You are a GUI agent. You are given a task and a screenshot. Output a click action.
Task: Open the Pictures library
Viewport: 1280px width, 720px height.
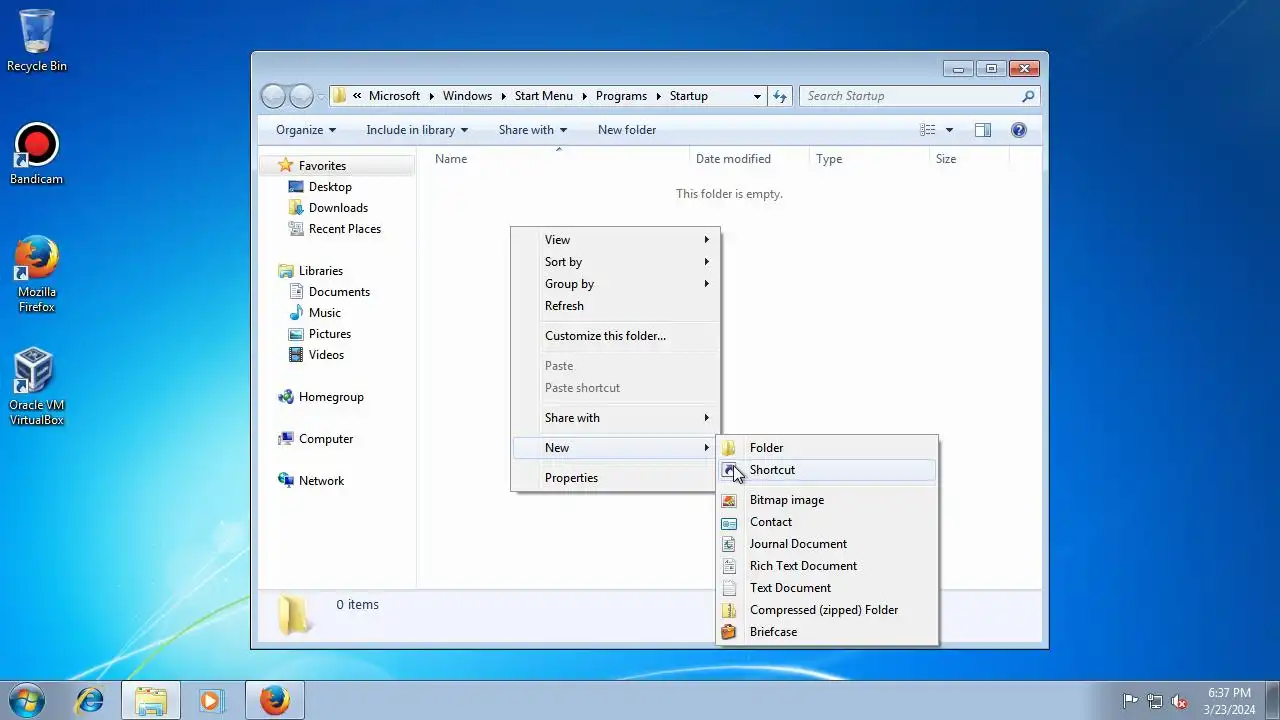pos(330,334)
